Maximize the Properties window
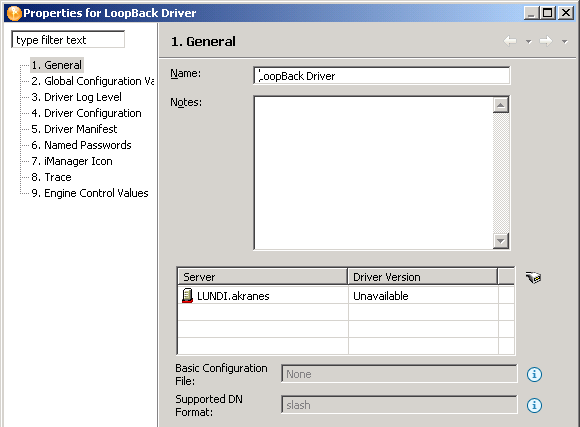Image resolution: width=580 pixels, height=427 pixels. [x=547, y=13]
